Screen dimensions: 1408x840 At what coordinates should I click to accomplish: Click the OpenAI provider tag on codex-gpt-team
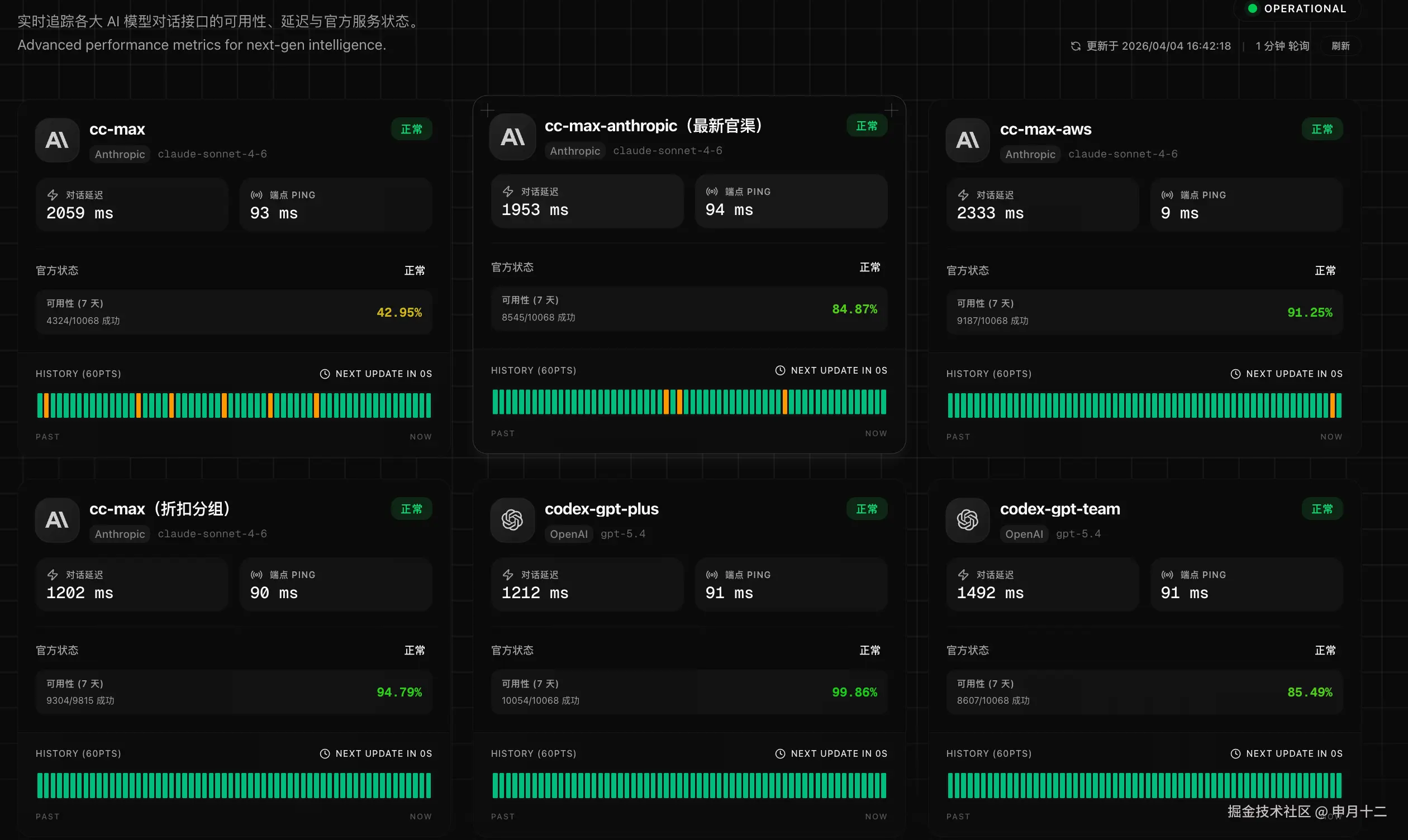tap(1024, 534)
